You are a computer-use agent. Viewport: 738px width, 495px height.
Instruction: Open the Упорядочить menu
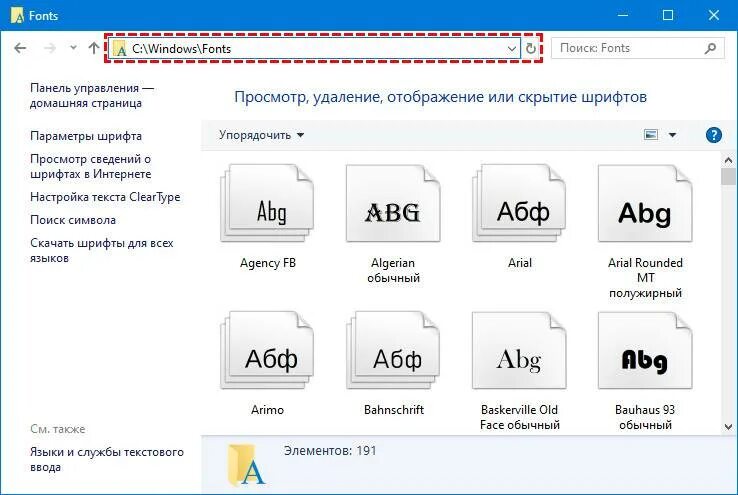[261, 136]
